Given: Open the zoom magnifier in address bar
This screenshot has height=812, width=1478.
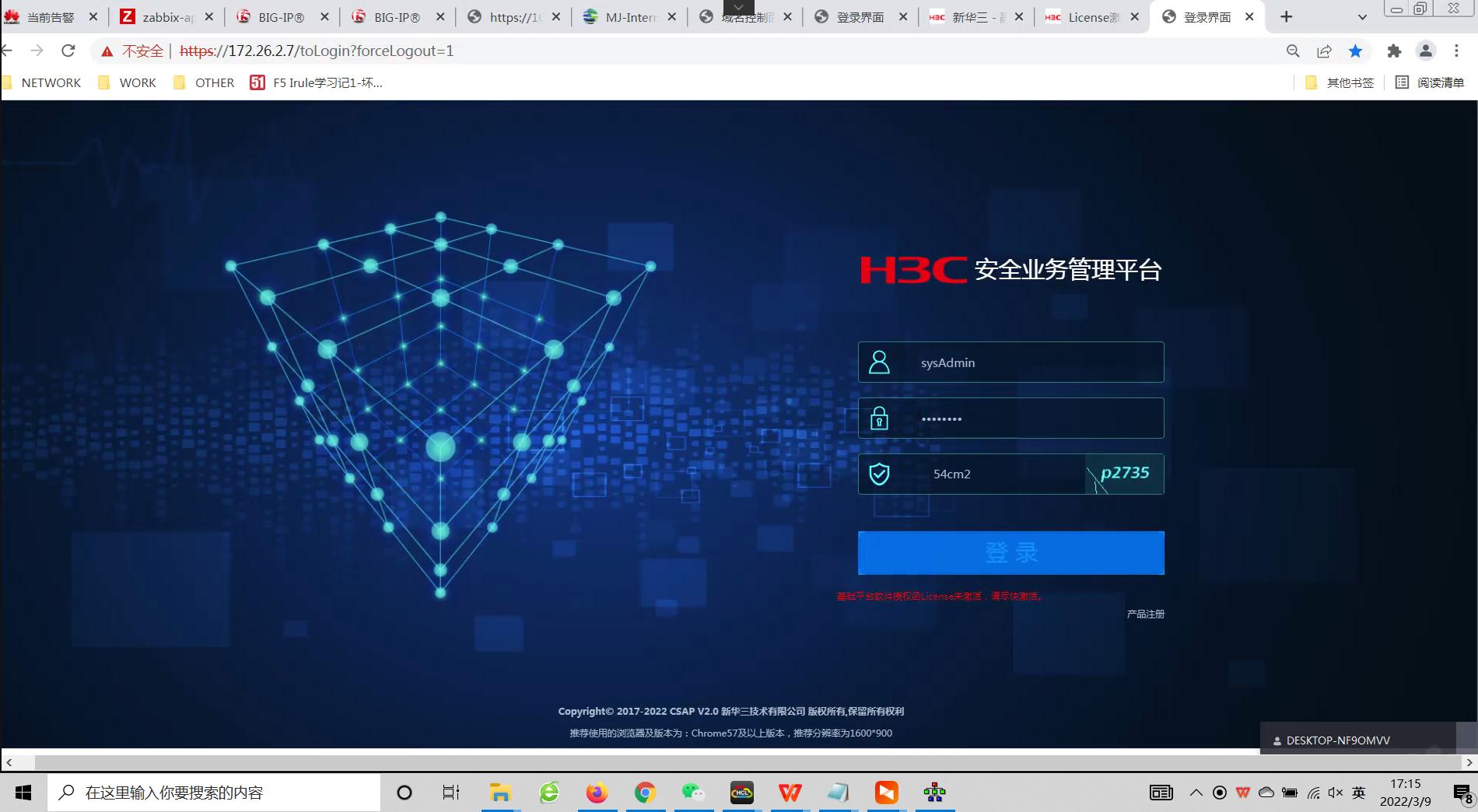Looking at the screenshot, I should [1293, 51].
